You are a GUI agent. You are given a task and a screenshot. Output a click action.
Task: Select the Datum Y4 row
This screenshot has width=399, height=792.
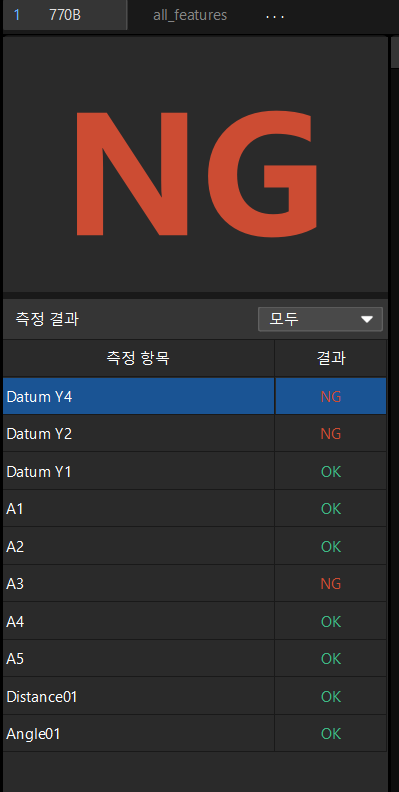click(x=194, y=397)
